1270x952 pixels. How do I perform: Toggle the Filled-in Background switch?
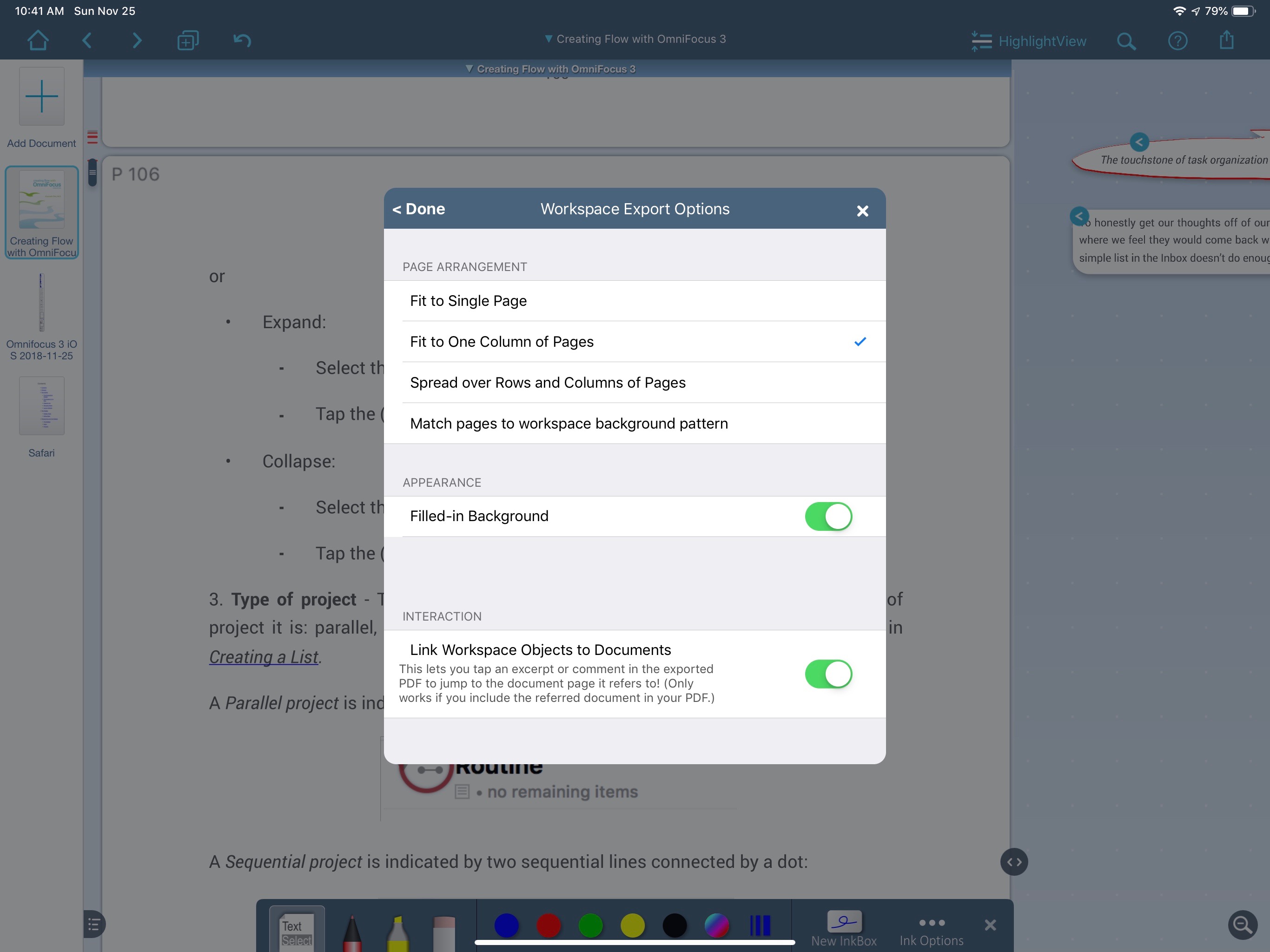828,516
